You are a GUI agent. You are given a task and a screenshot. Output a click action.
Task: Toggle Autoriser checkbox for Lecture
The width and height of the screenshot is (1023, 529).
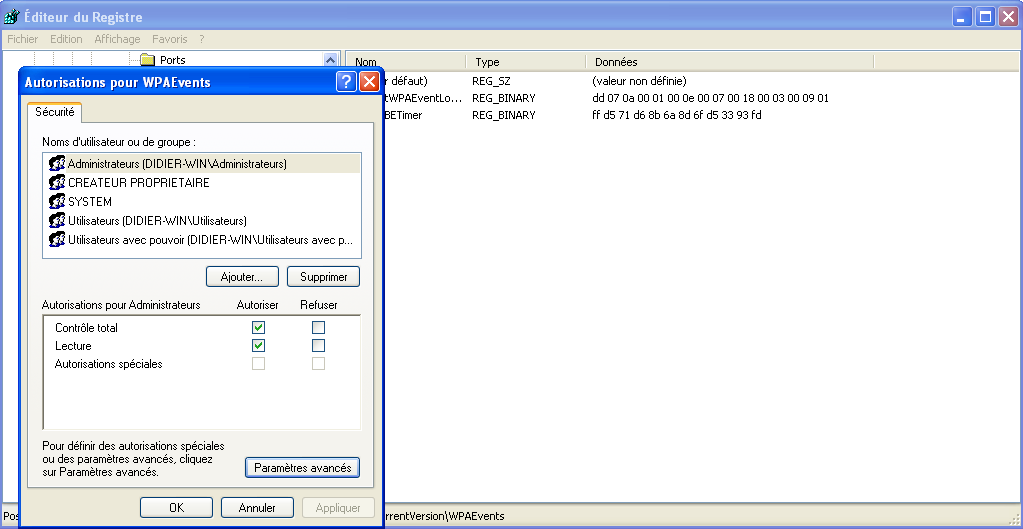(258, 346)
